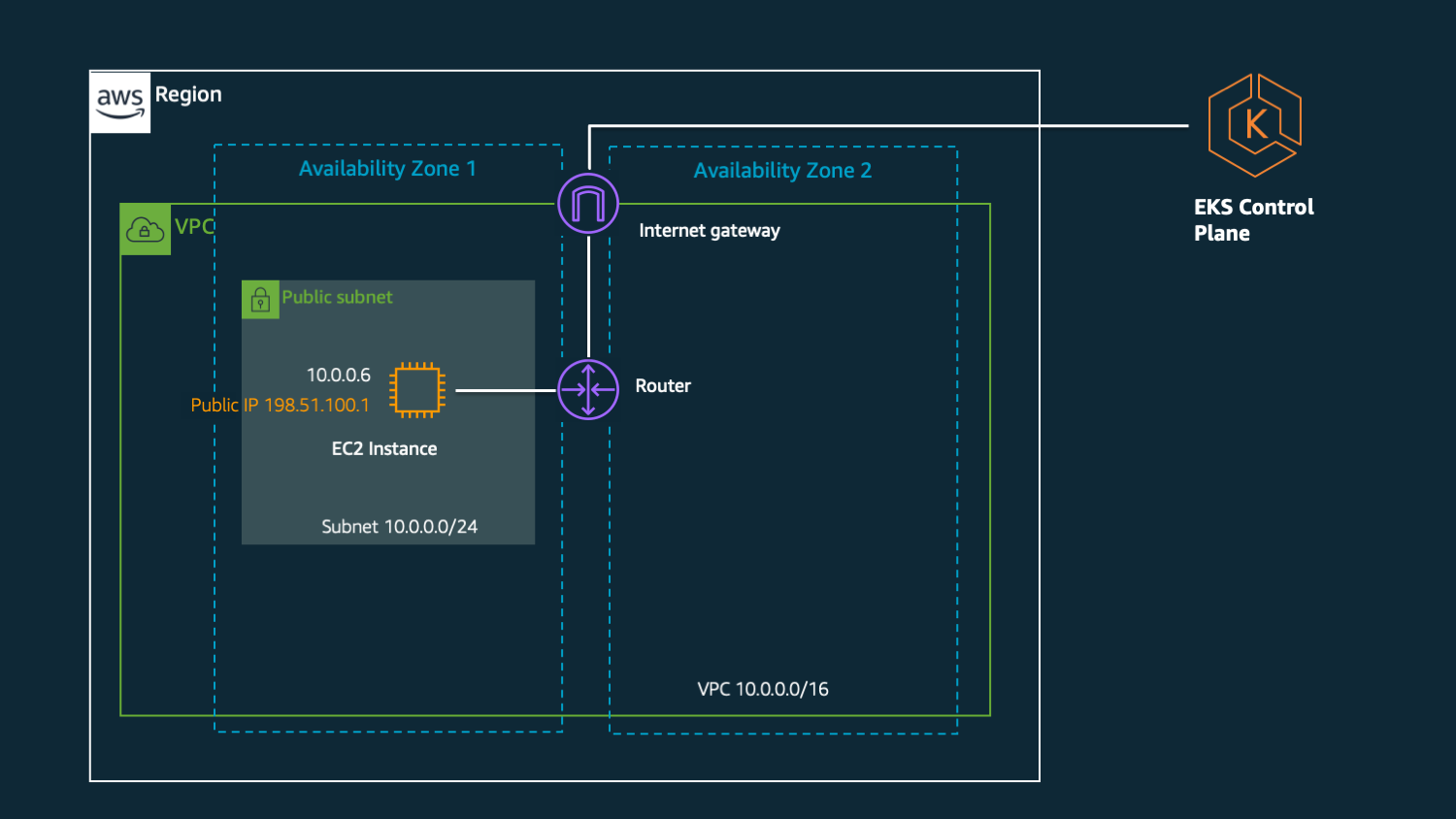The height and width of the screenshot is (819, 1456).
Task: Click the 'EKS Control Plane' label
Action: (1254, 220)
